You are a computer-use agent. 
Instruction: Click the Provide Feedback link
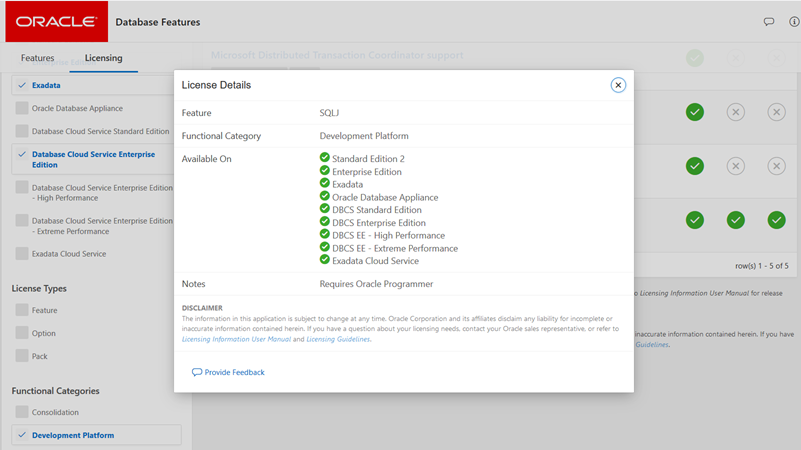234,372
